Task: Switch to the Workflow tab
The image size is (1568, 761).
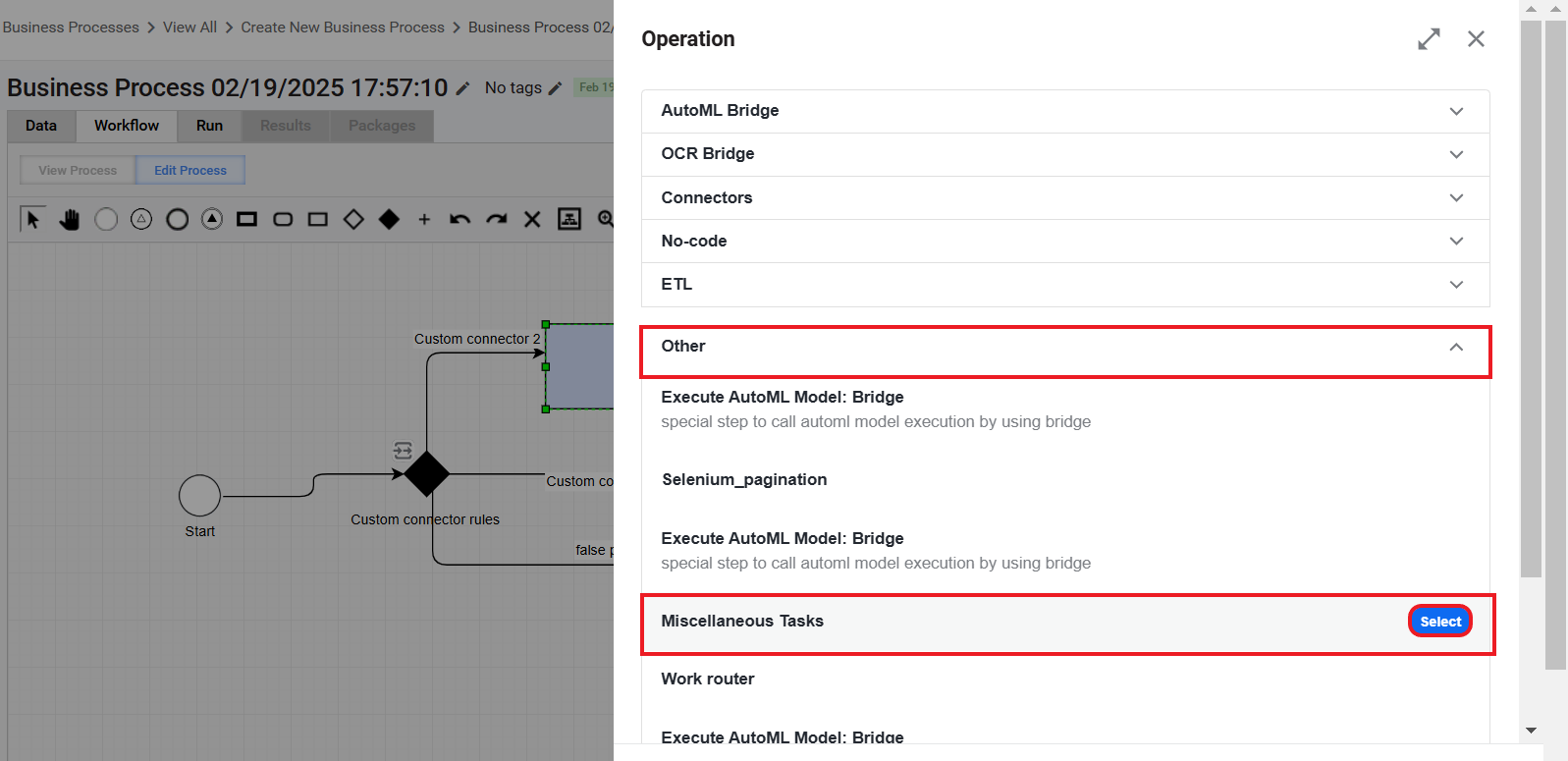Action: (127, 126)
